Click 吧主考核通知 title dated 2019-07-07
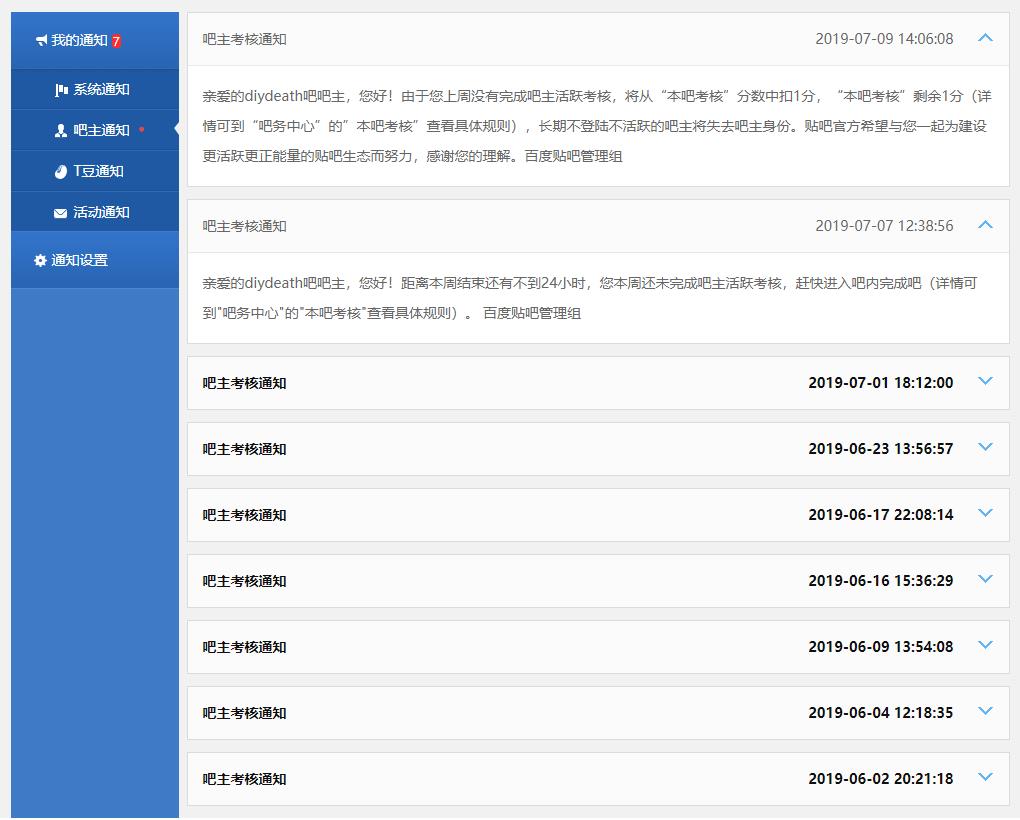This screenshot has width=1020, height=820. (x=245, y=226)
